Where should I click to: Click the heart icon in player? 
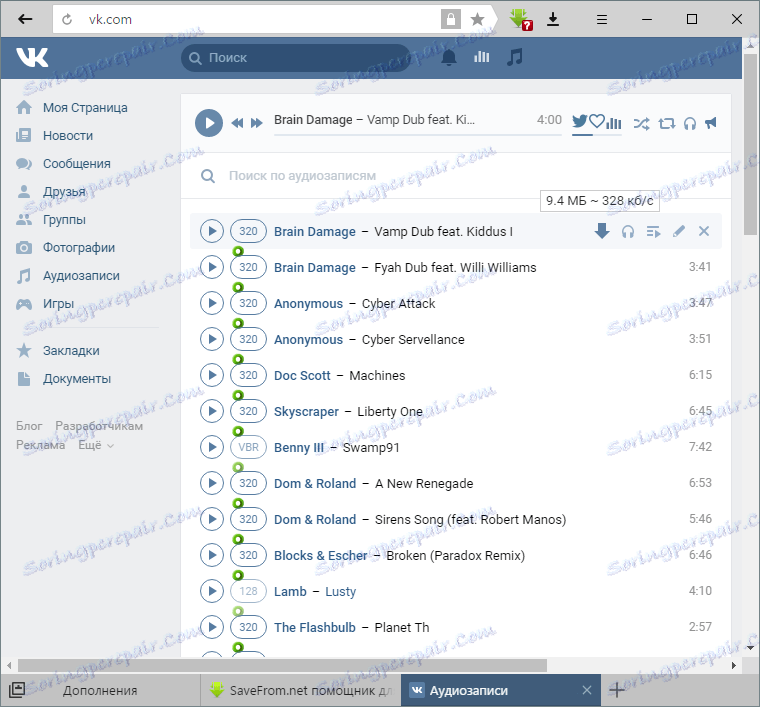pos(597,121)
